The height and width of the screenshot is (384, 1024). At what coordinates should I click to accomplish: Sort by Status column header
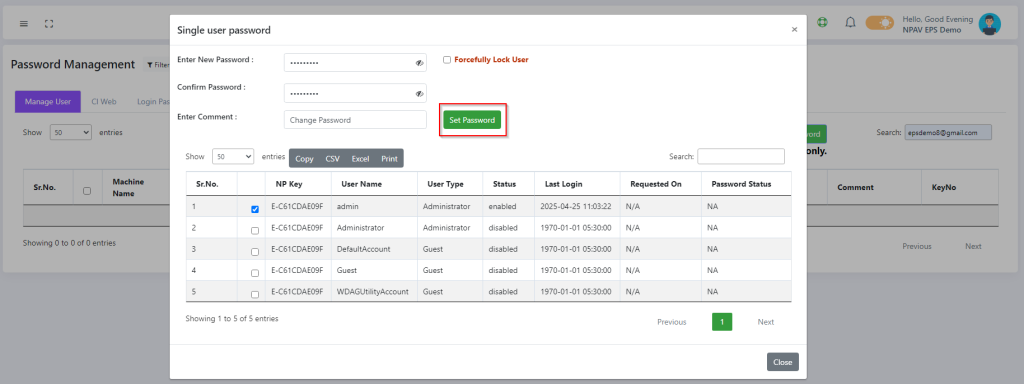(509, 184)
